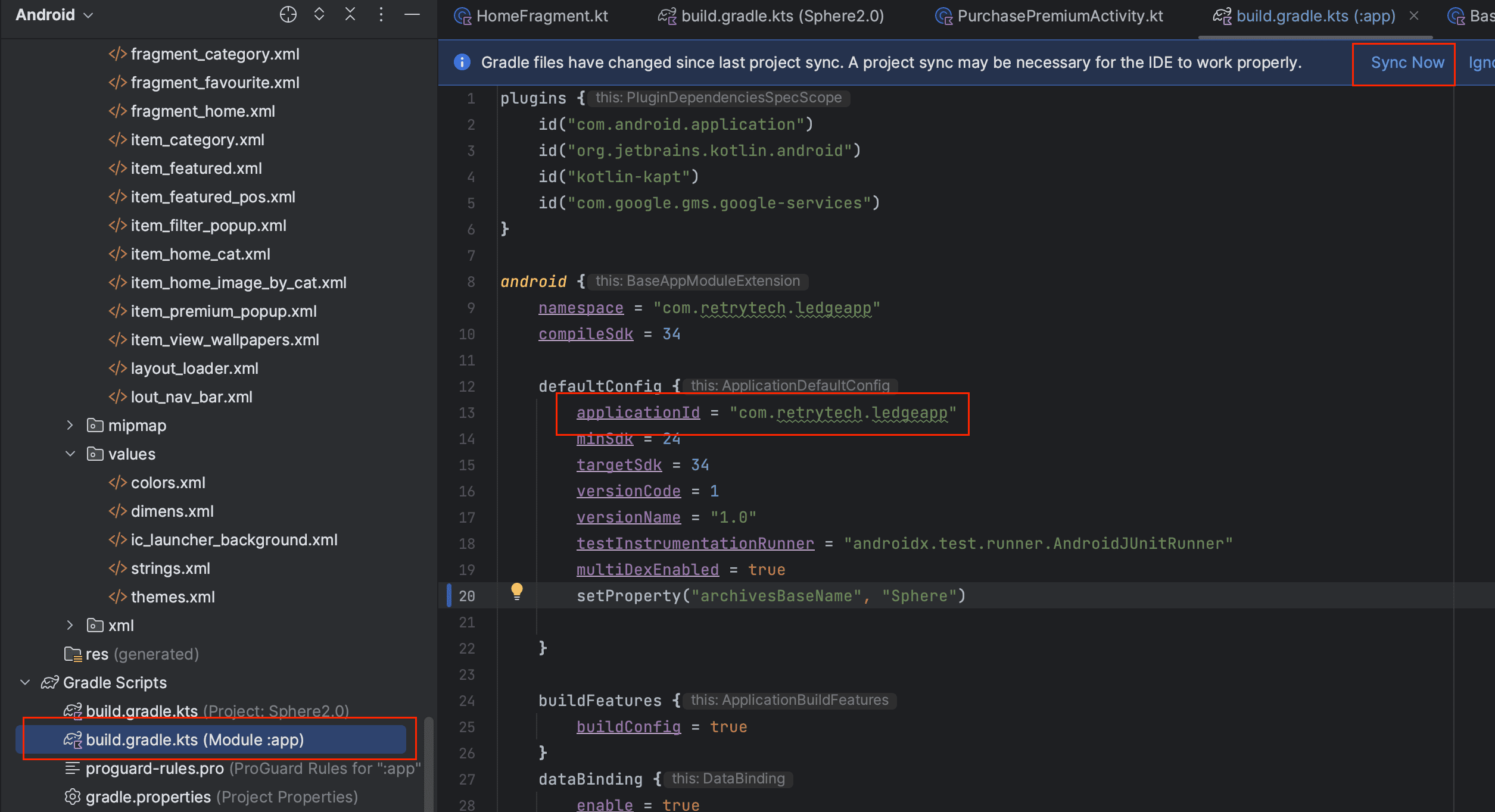Collapse the Gradle Scripts node
Viewport: 1495px width, 812px height.
pos(25,682)
